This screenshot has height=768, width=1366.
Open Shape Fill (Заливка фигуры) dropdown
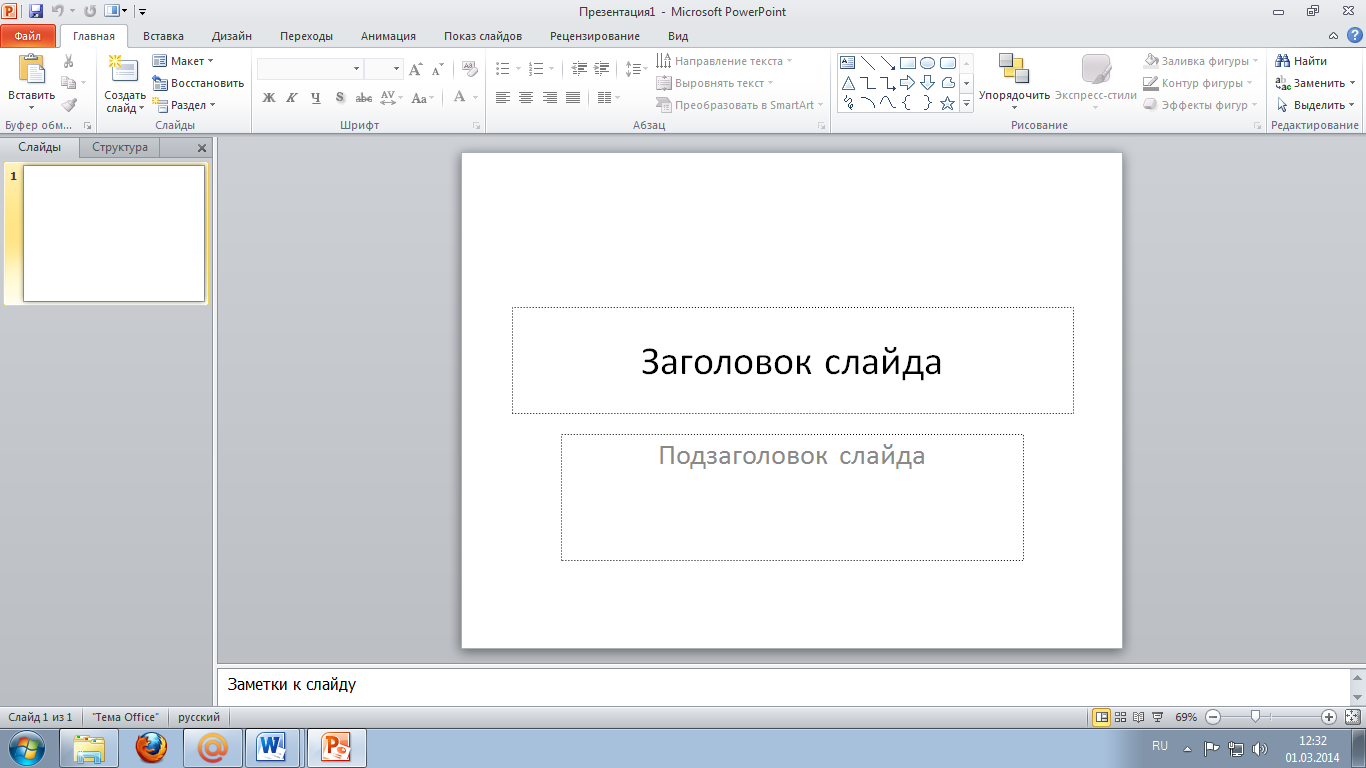point(1199,61)
